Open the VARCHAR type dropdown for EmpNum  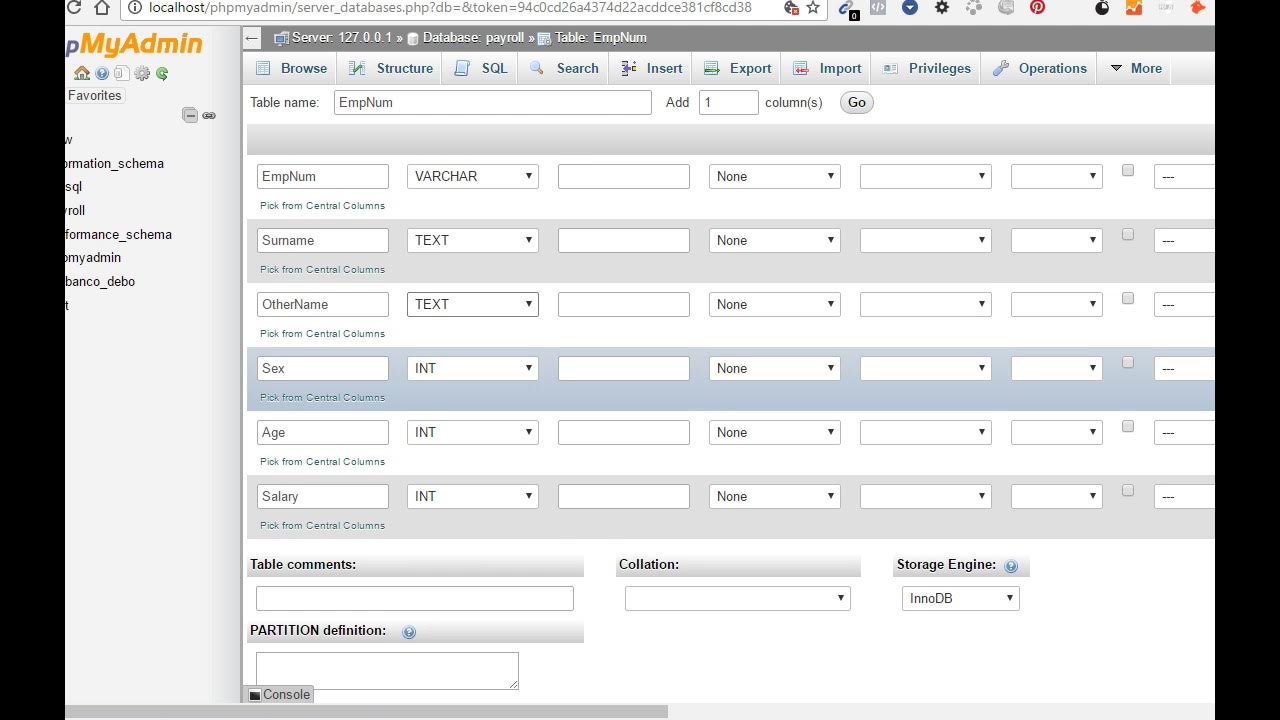point(473,176)
